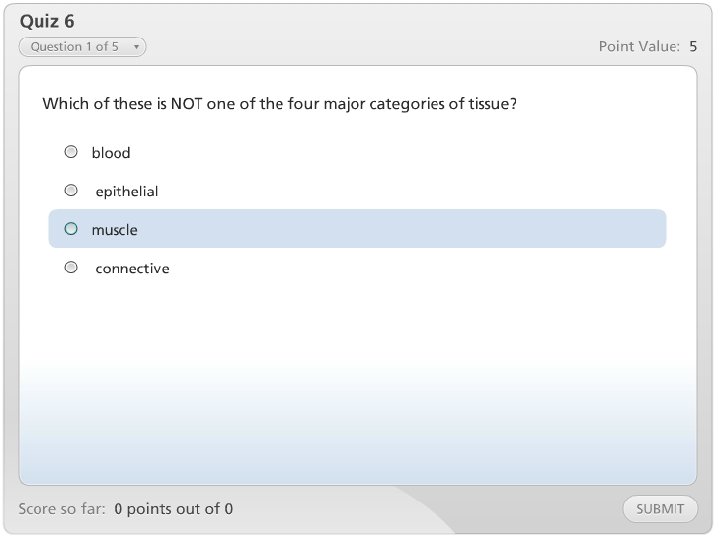720x540 pixels.
Task: Click the Quiz 6 title
Action: pos(47,21)
